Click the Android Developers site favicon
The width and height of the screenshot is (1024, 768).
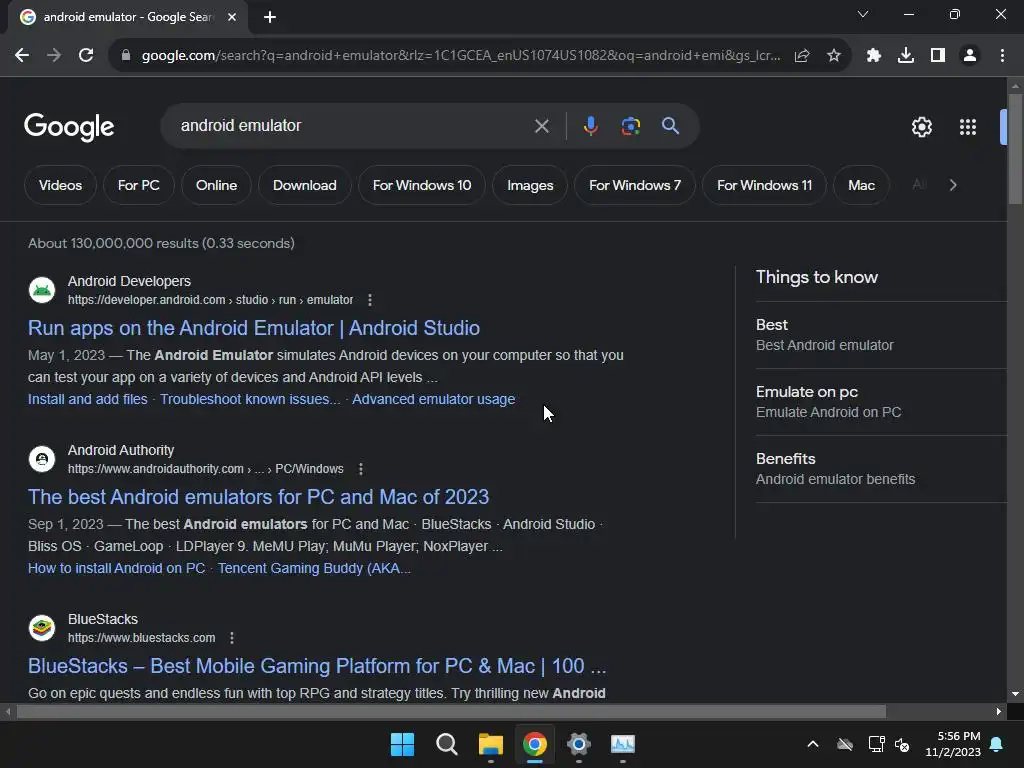click(x=42, y=290)
